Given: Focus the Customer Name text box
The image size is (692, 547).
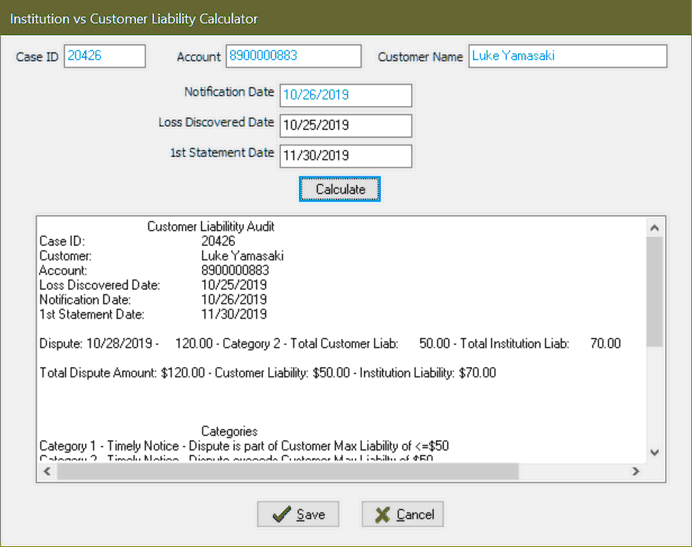Looking at the screenshot, I should point(566,56).
